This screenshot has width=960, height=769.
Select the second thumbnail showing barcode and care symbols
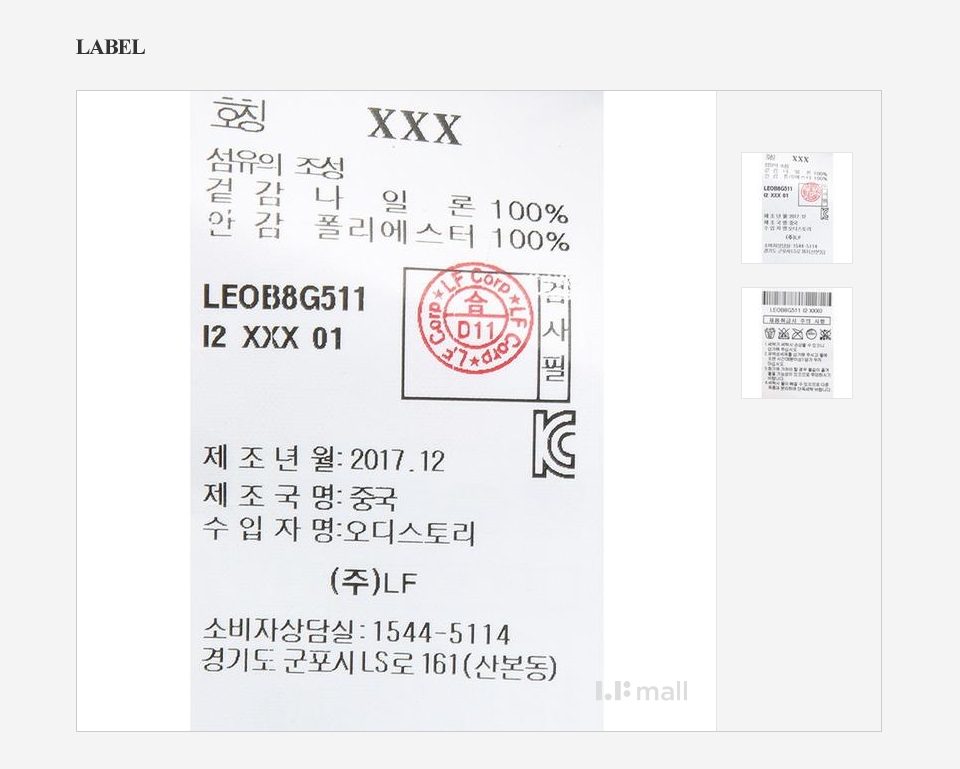pyautogui.click(x=797, y=343)
